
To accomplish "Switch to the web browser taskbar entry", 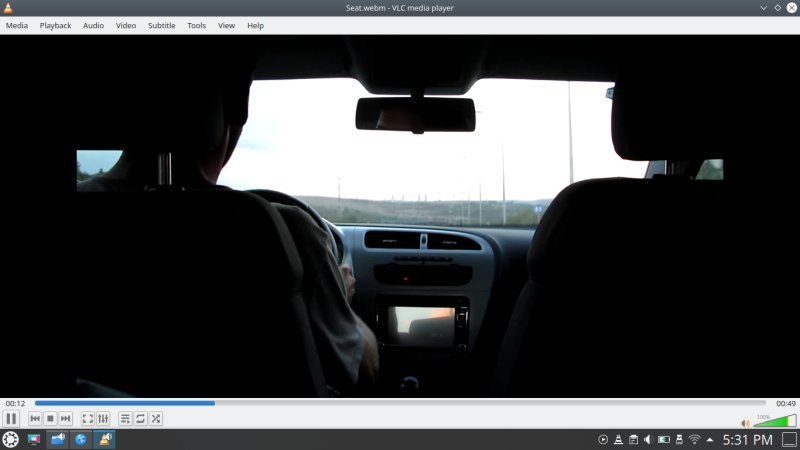I will (x=81, y=439).
